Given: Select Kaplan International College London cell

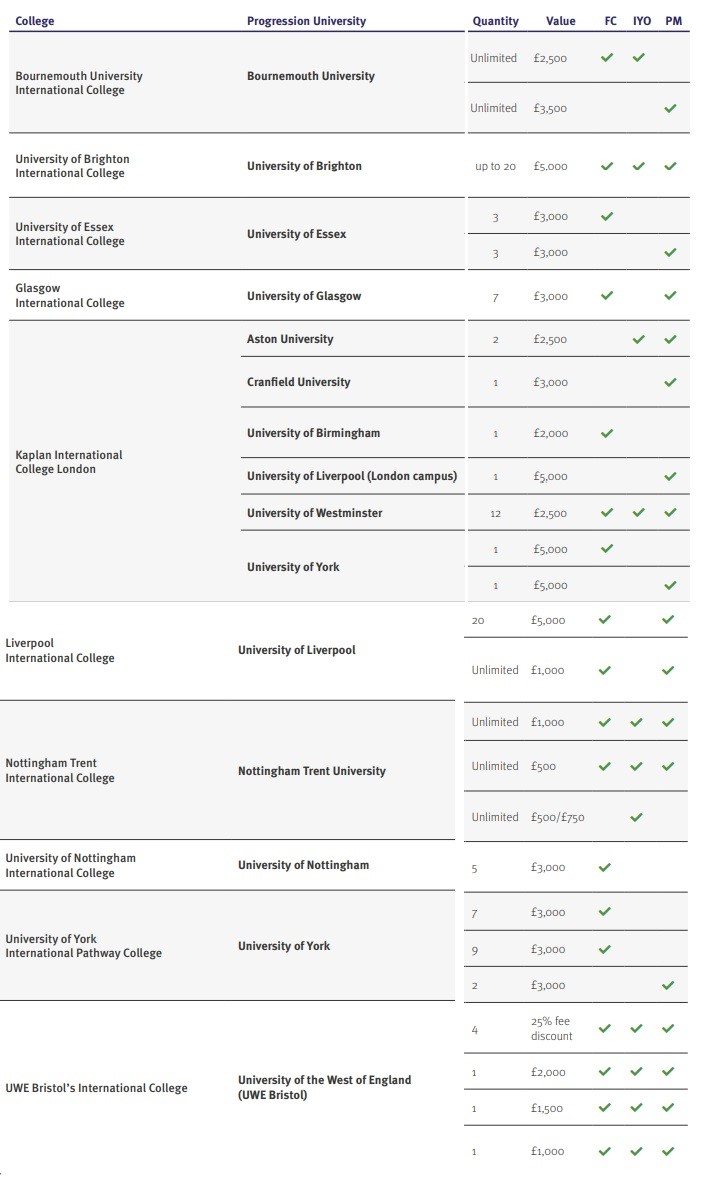Looking at the screenshot, I should [69, 462].
